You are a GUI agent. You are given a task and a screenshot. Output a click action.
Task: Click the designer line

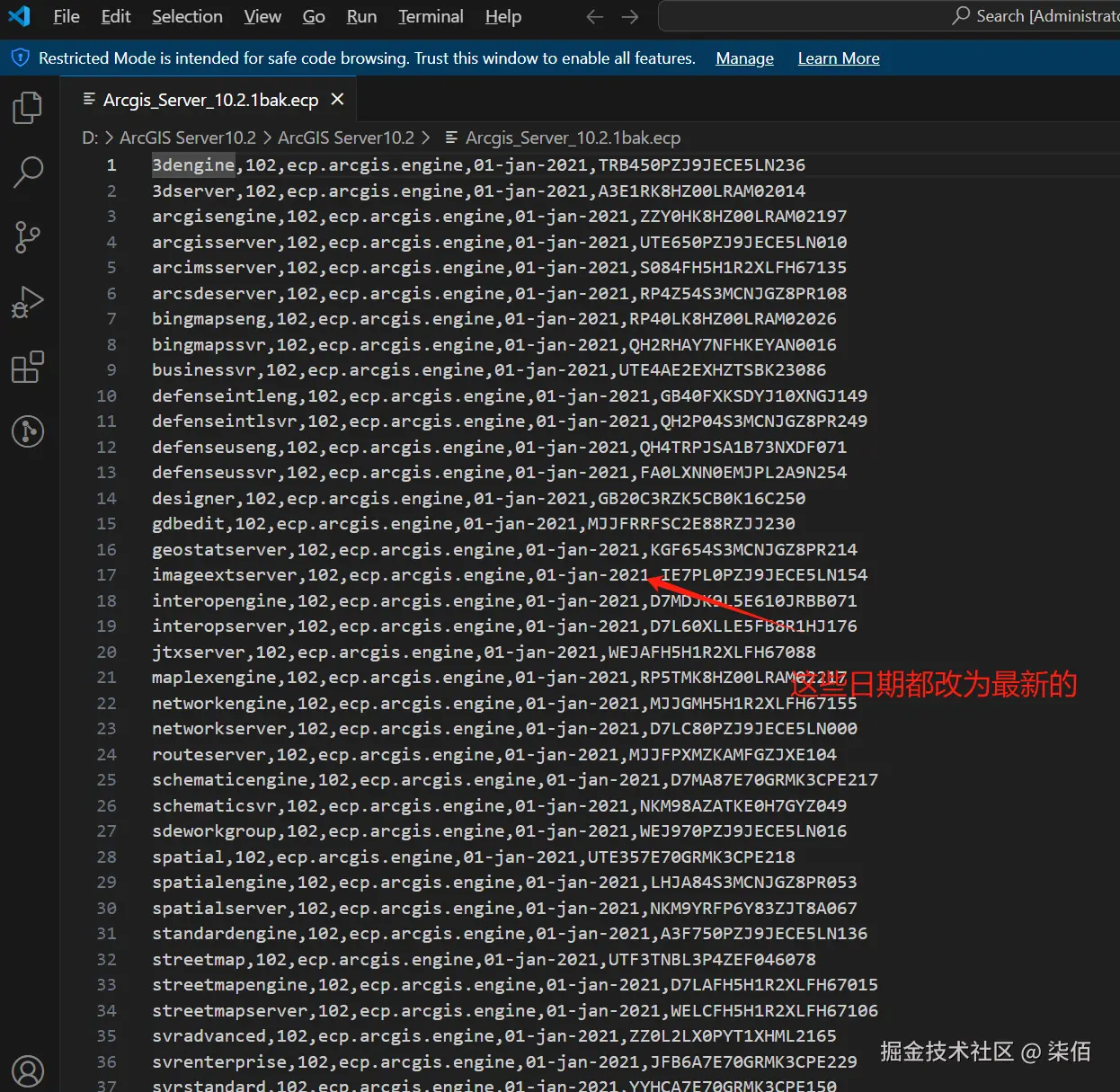478,498
